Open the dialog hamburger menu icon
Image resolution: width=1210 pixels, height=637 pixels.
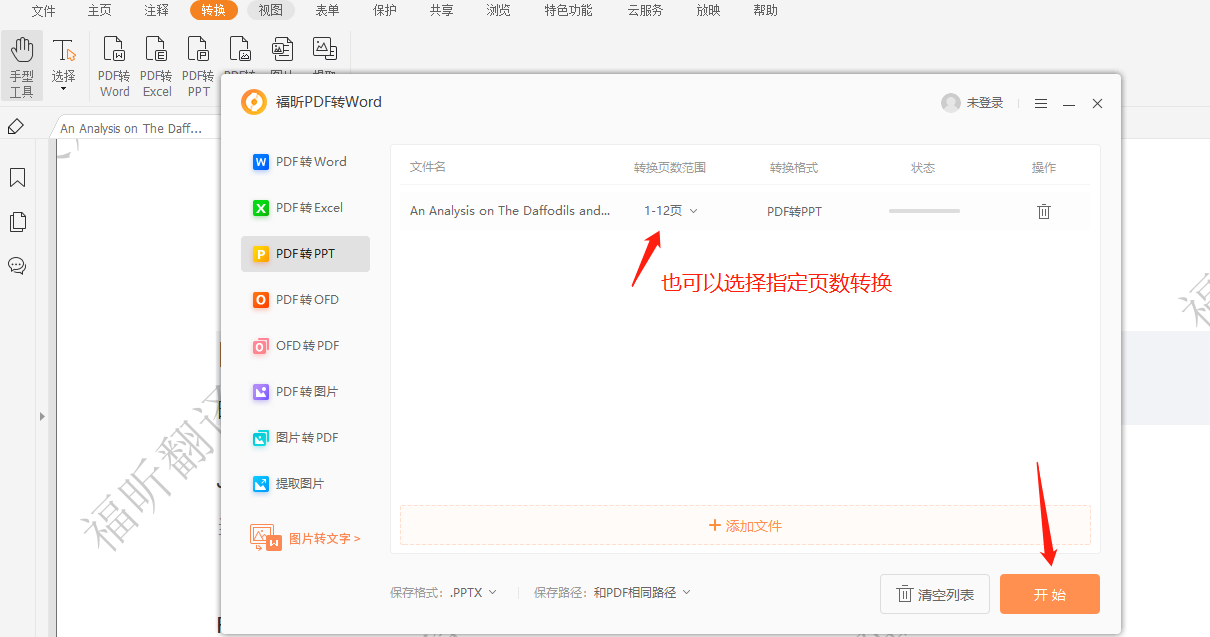click(1041, 103)
